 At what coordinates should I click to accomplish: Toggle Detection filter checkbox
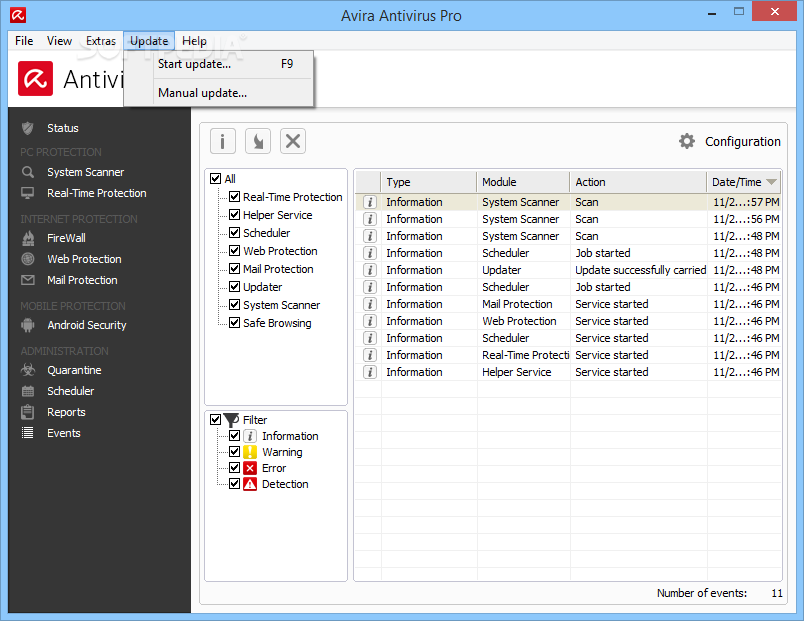pyautogui.click(x=234, y=484)
